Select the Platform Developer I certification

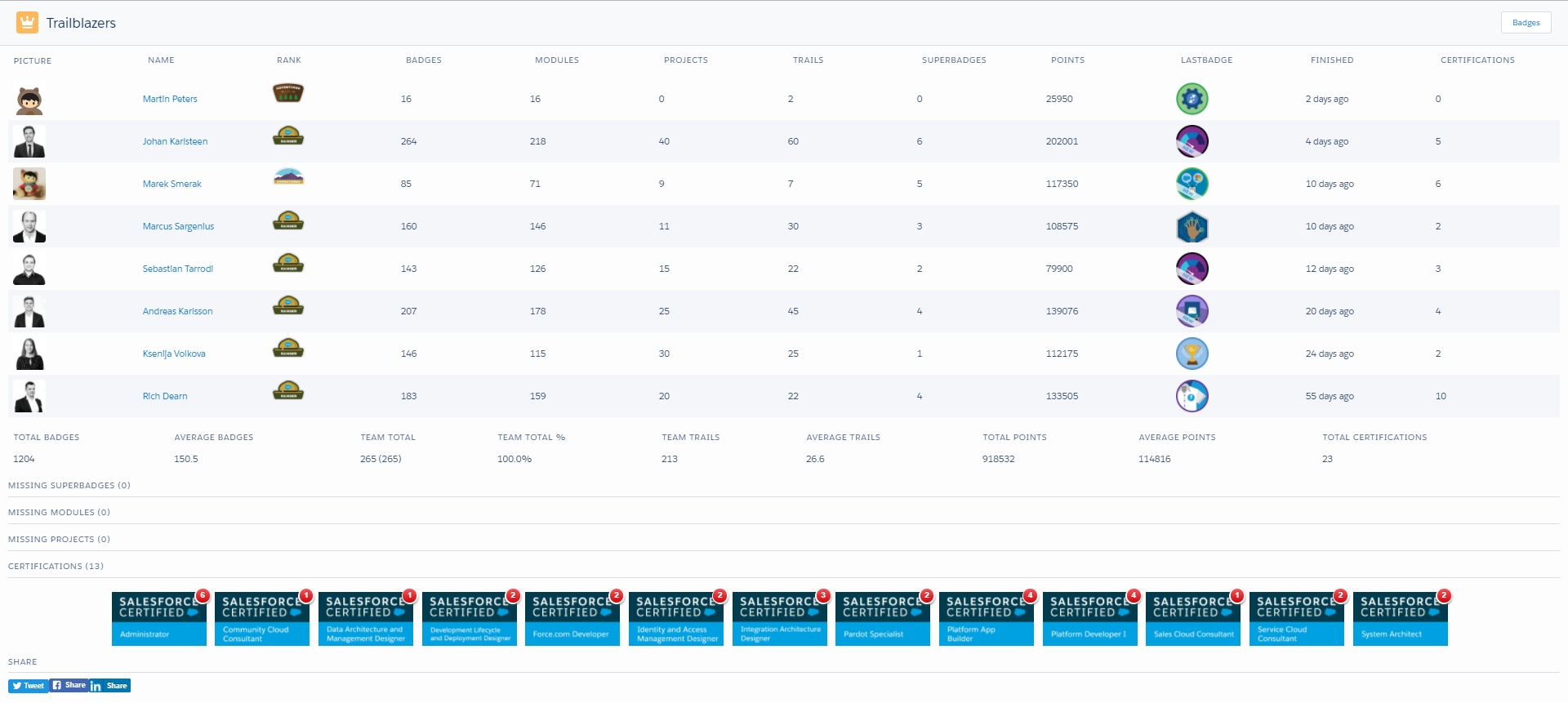1090,619
